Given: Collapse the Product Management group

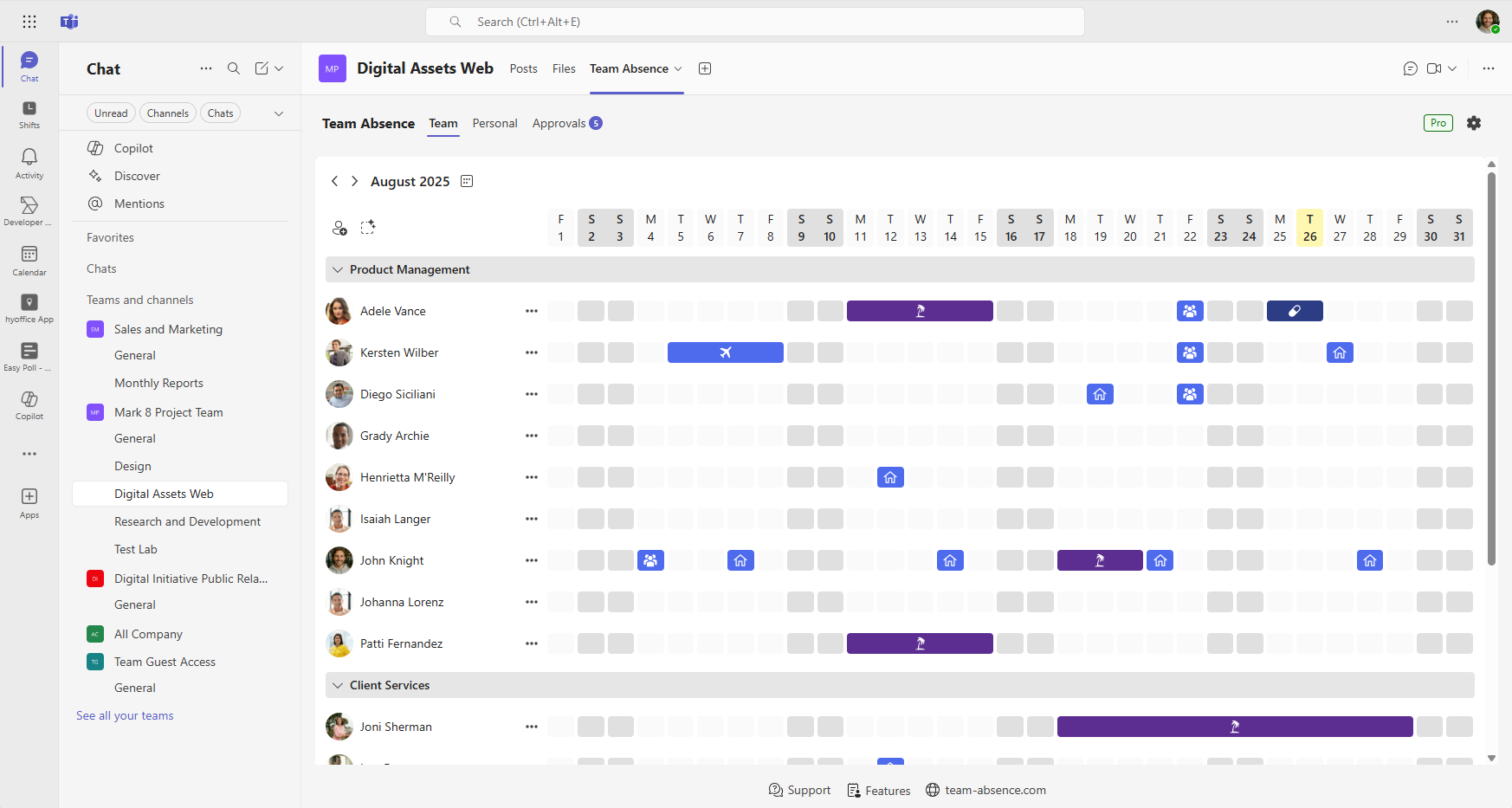Looking at the screenshot, I should [x=338, y=269].
